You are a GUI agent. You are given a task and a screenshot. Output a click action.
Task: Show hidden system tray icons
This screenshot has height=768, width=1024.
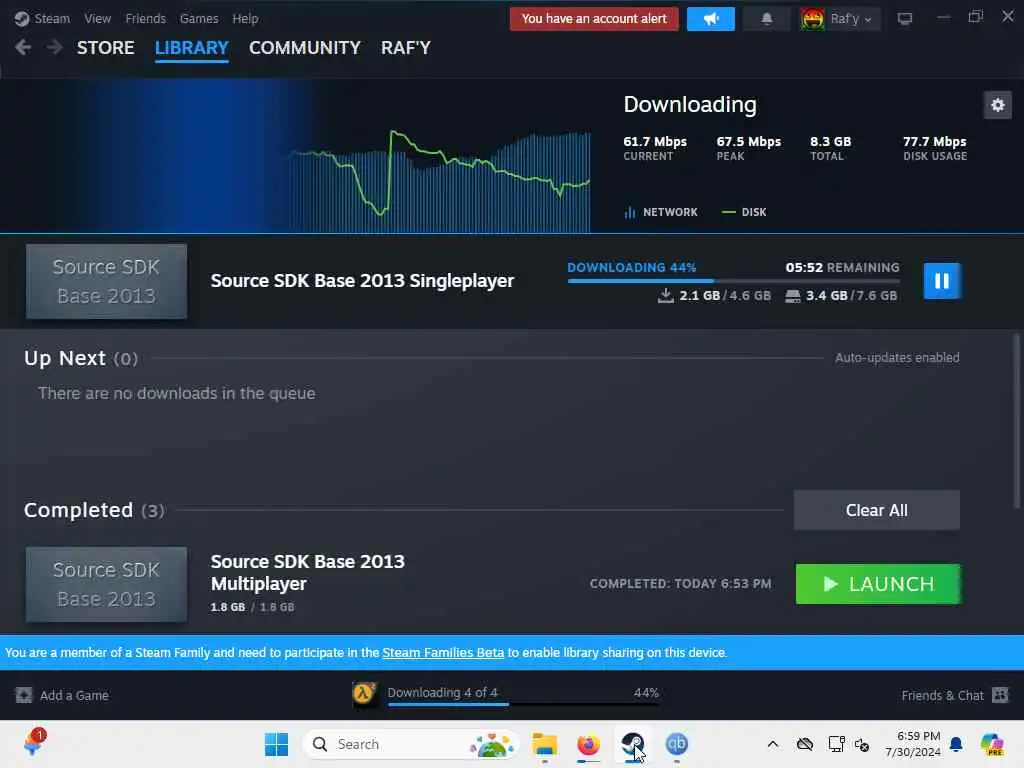click(x=773, y=744)
